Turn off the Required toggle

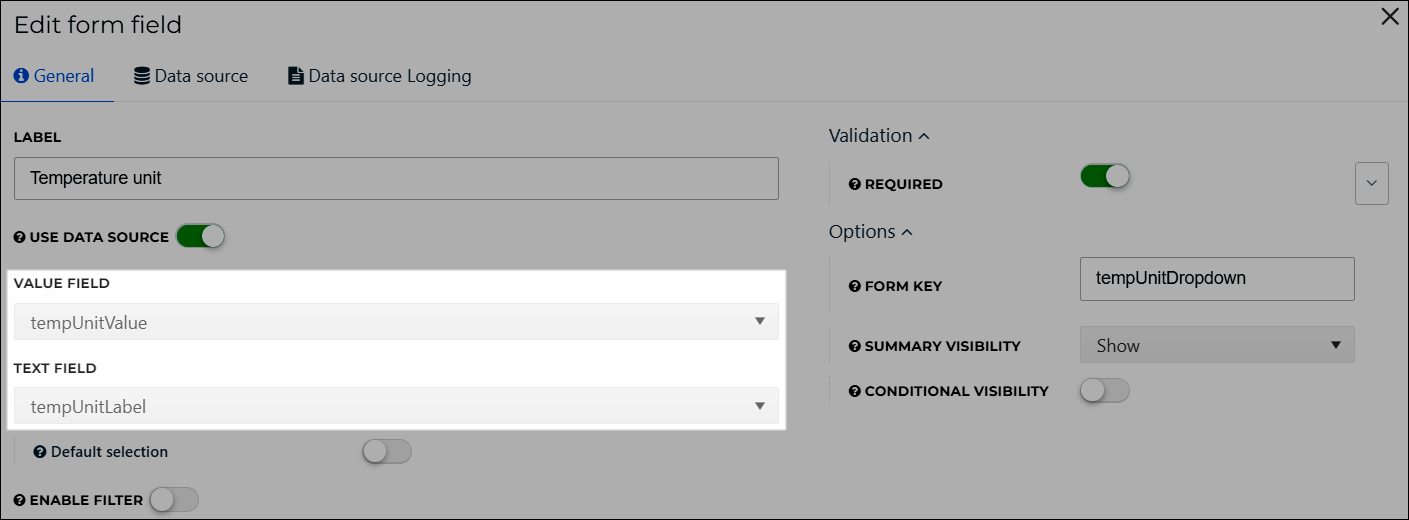tap(1105, 176)
